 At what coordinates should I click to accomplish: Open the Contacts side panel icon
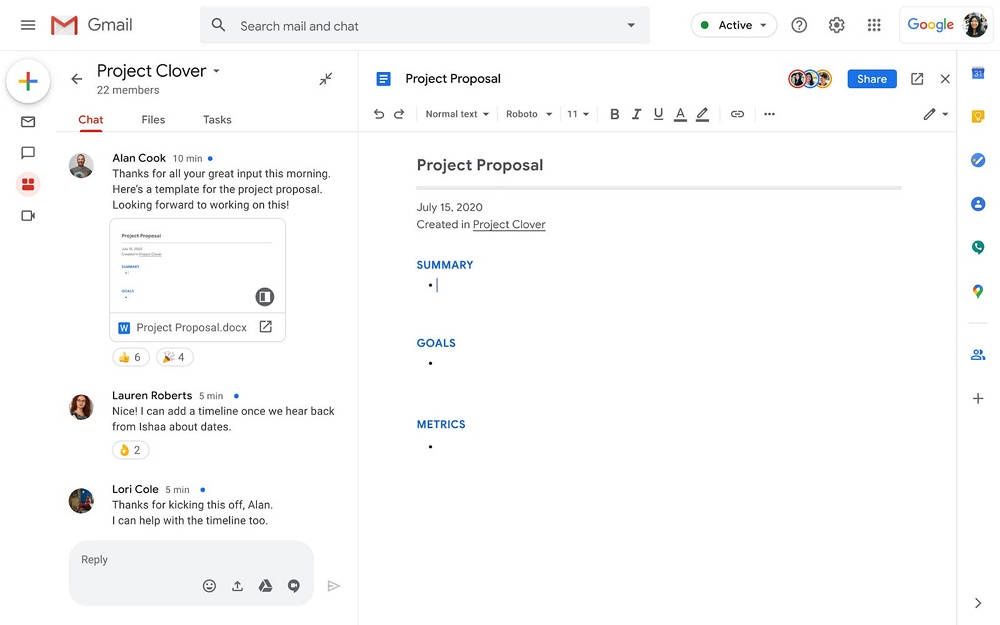[978, 204]
